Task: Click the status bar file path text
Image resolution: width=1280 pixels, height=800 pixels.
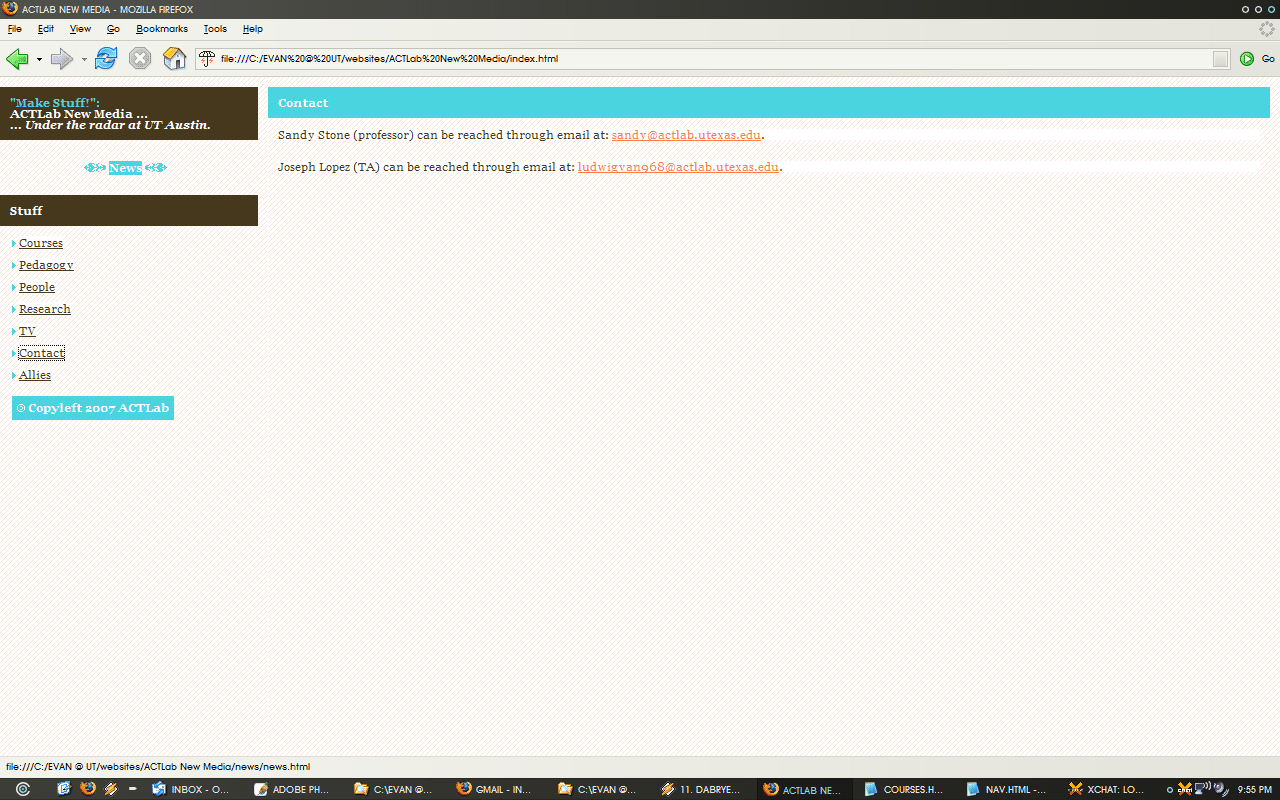Action: (x=158, y=767)
